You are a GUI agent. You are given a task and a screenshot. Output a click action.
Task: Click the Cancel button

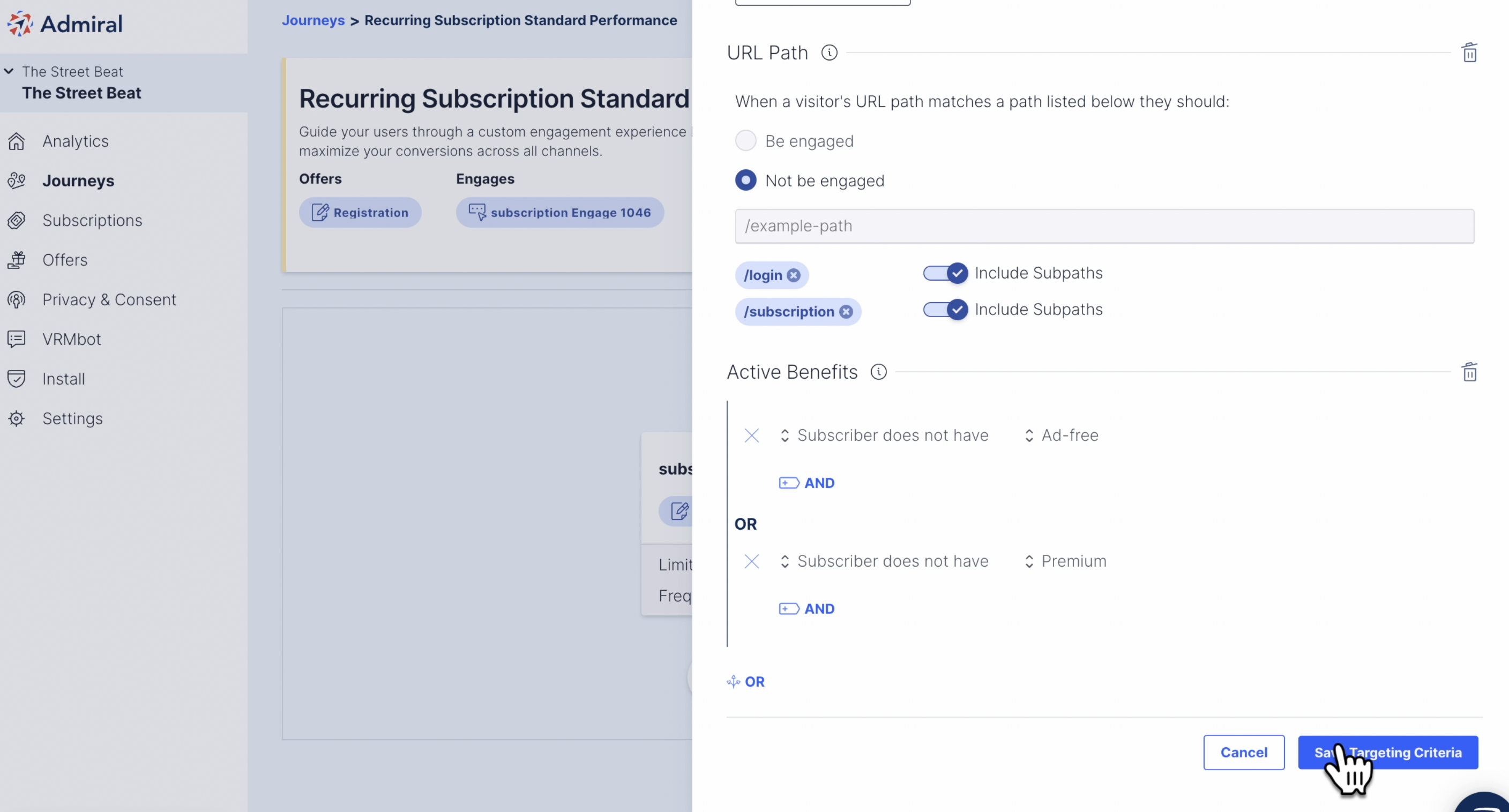coord(1244,753)
